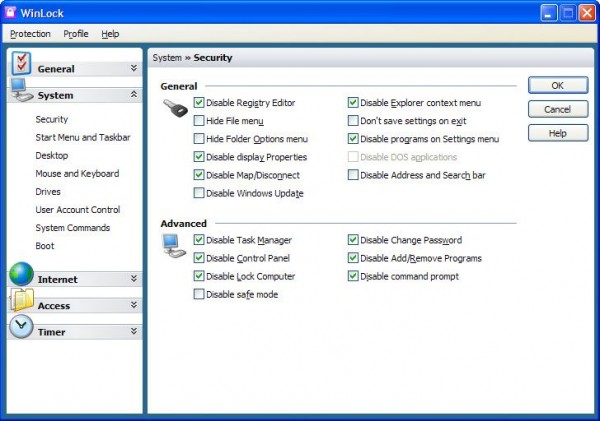Click the Internet sidebar heading label

tap(57, 279)
